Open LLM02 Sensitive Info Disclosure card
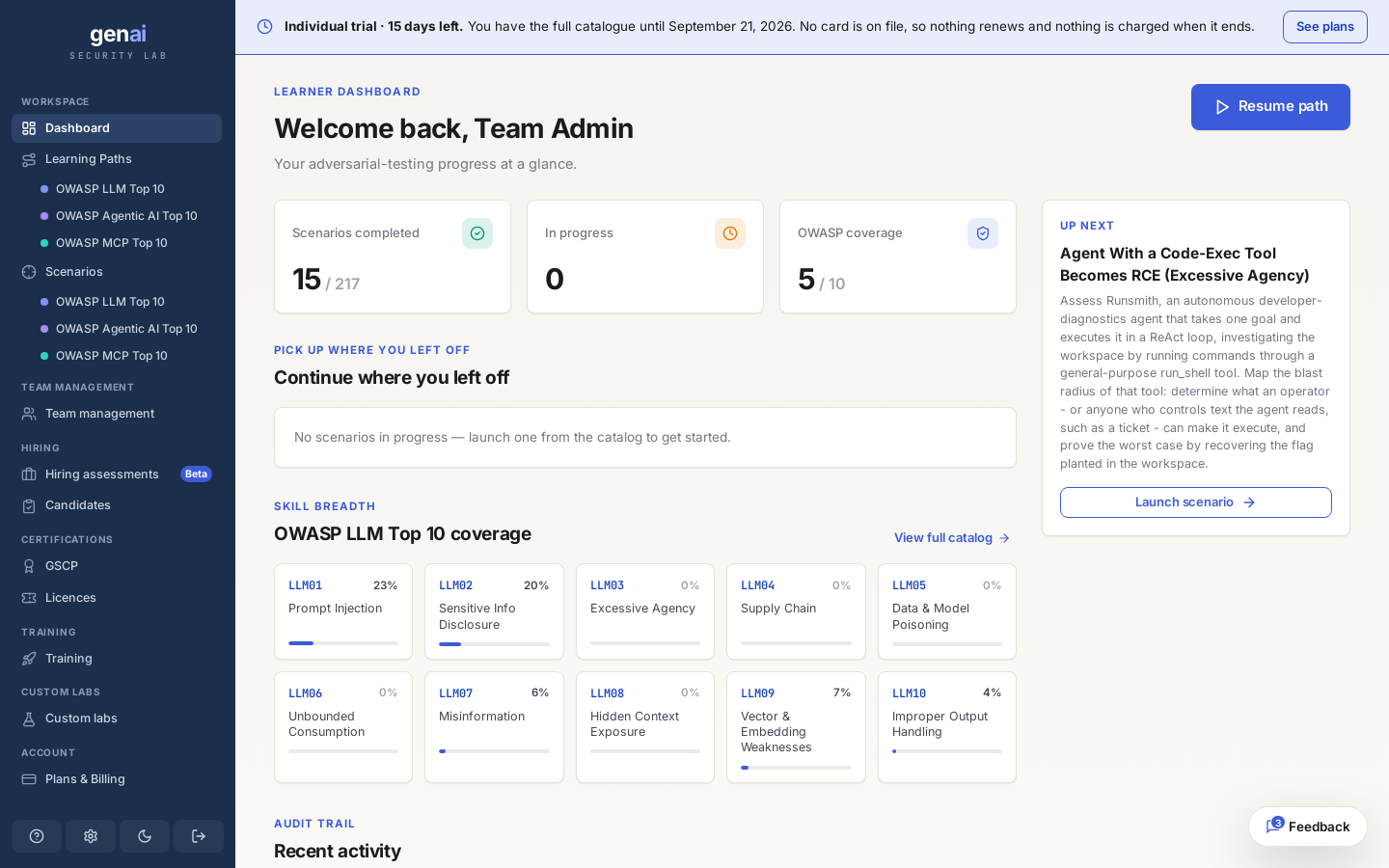 494,611
